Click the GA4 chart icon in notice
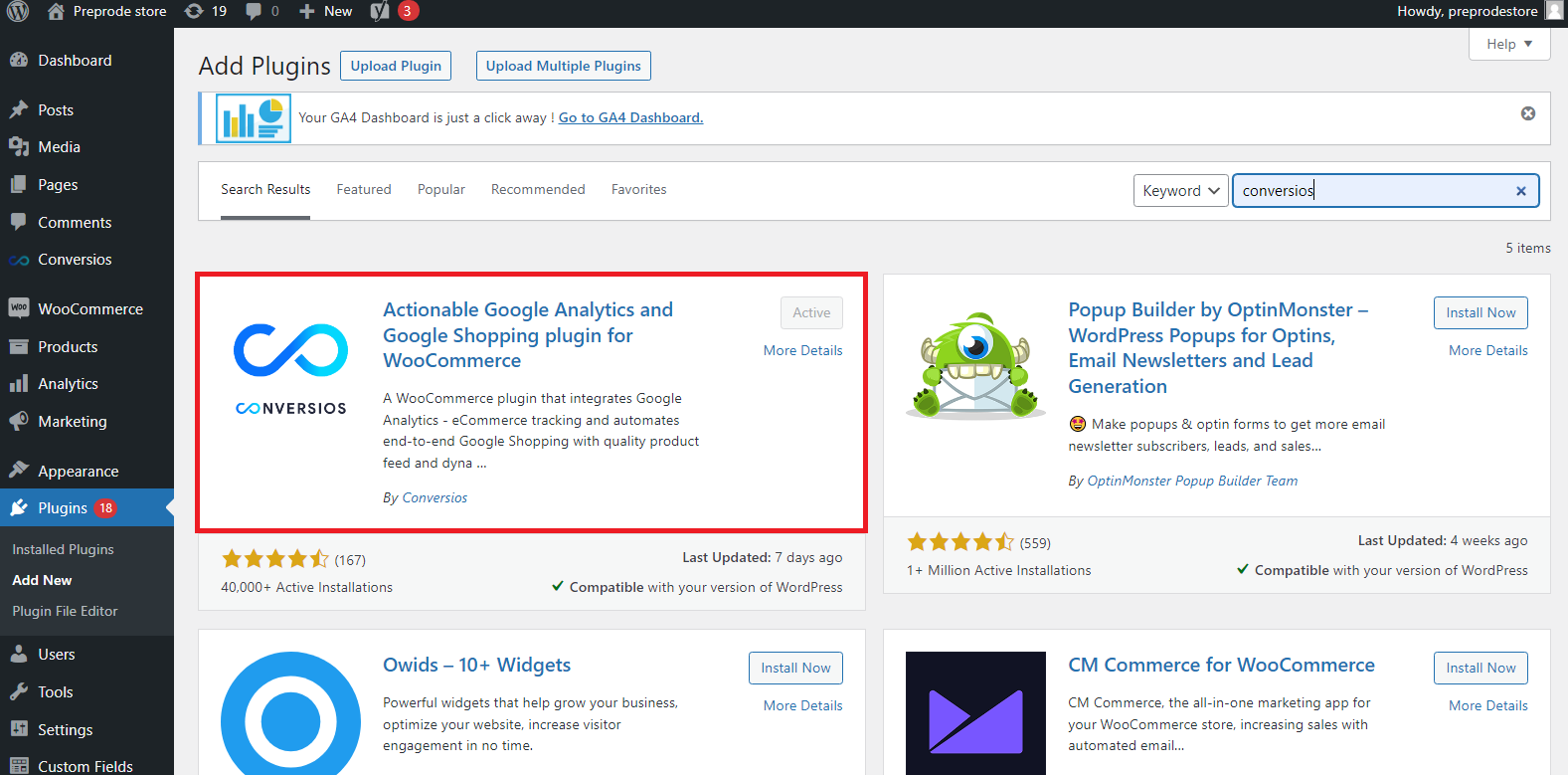Viewport: 1568px width, 775px height. click(x=254, y=118)
